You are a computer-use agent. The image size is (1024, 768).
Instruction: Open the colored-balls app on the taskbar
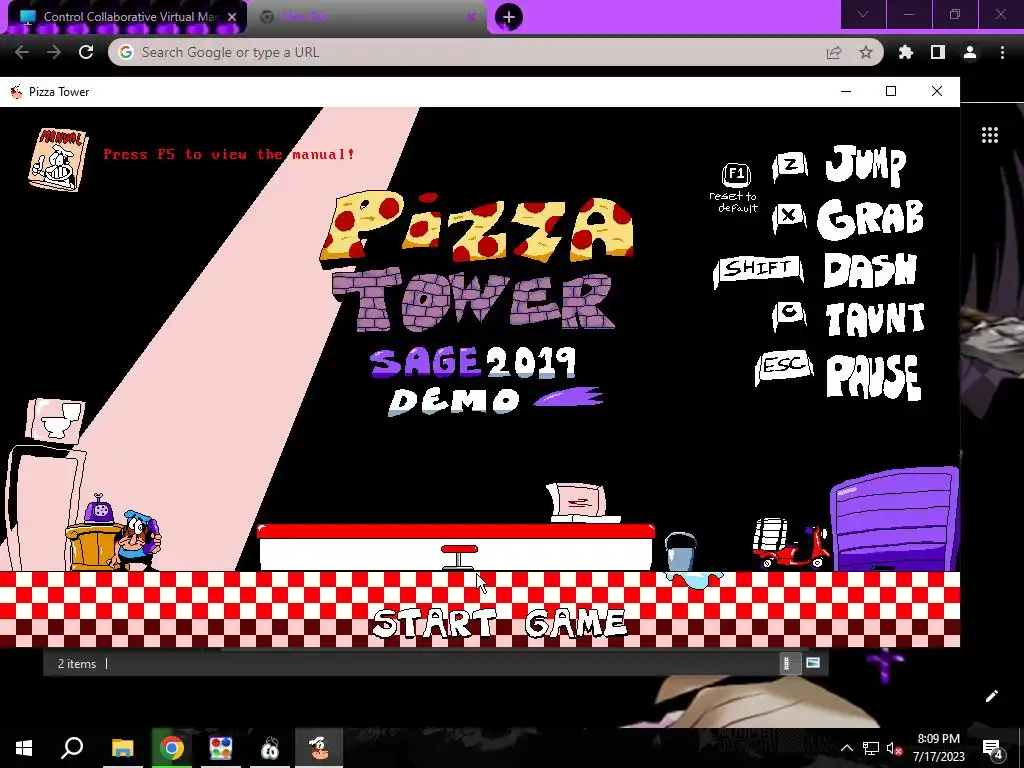221,748
